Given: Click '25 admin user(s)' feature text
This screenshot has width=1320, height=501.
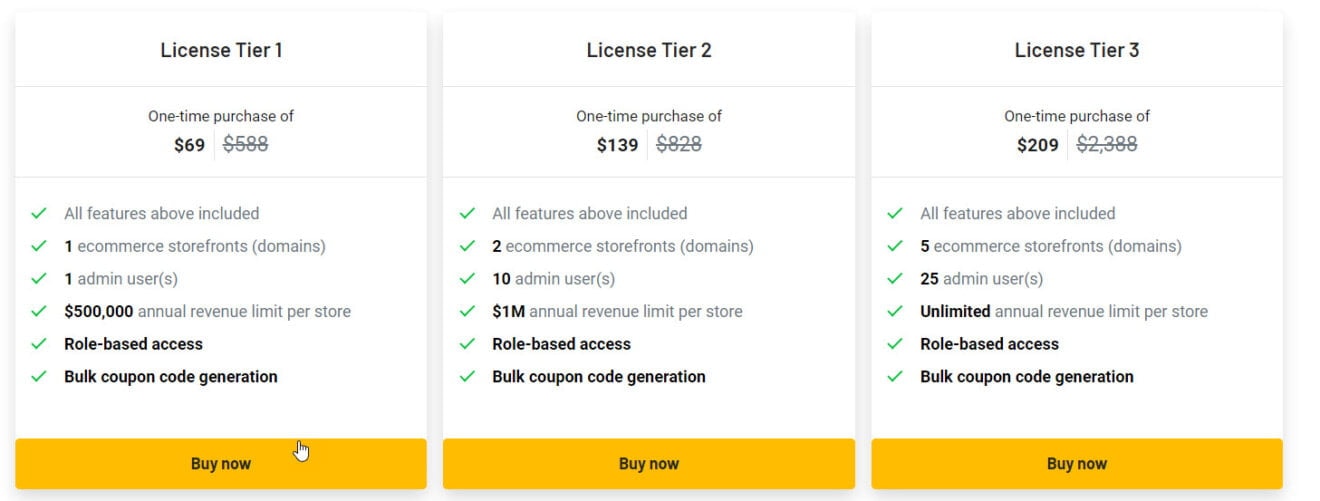Looking at the screenshot, I should pos(981,279).
